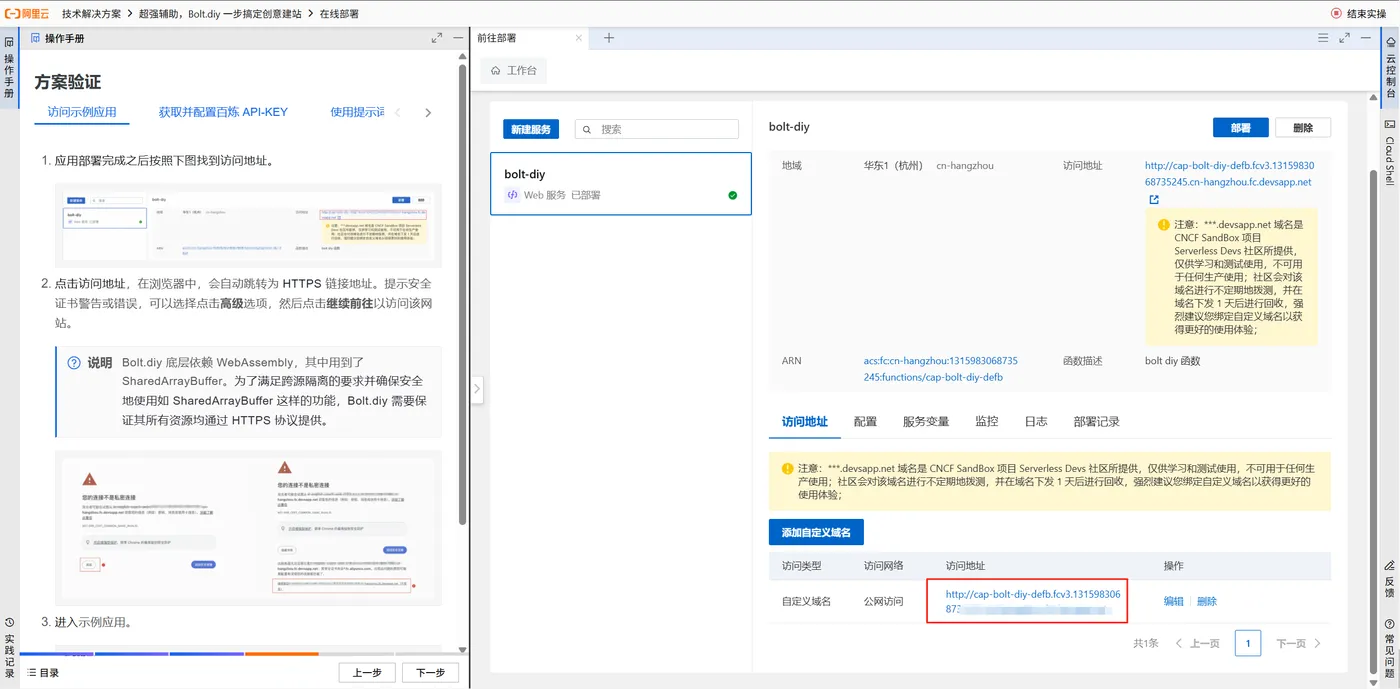Select the 前往部署 tab
1400x689 pixels.
(528, 38)
